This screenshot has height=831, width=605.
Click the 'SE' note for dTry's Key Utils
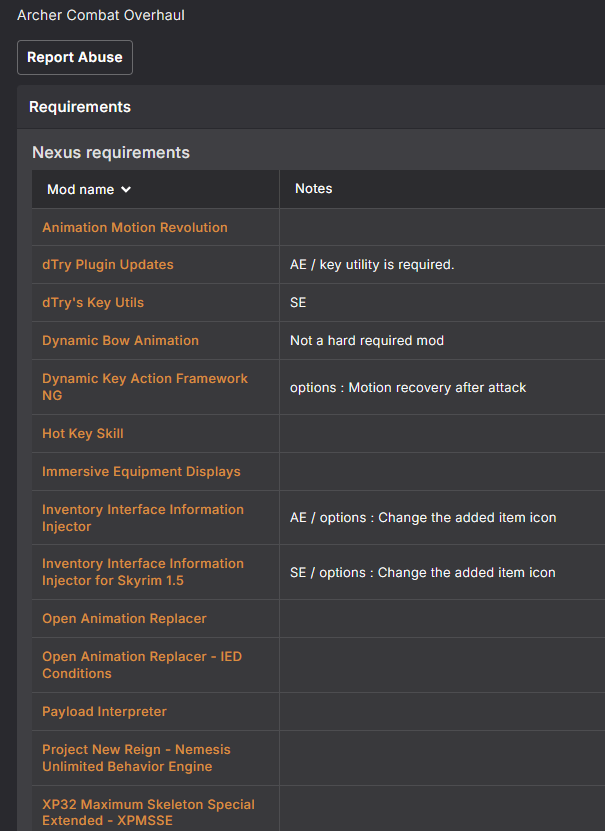pos(298,303)
